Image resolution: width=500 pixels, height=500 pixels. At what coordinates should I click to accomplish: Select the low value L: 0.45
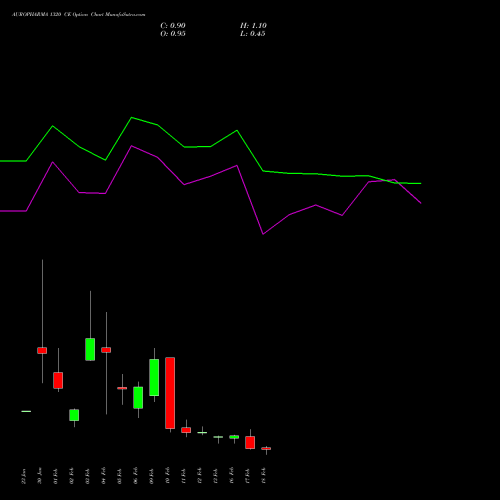[x=252, y=34]
